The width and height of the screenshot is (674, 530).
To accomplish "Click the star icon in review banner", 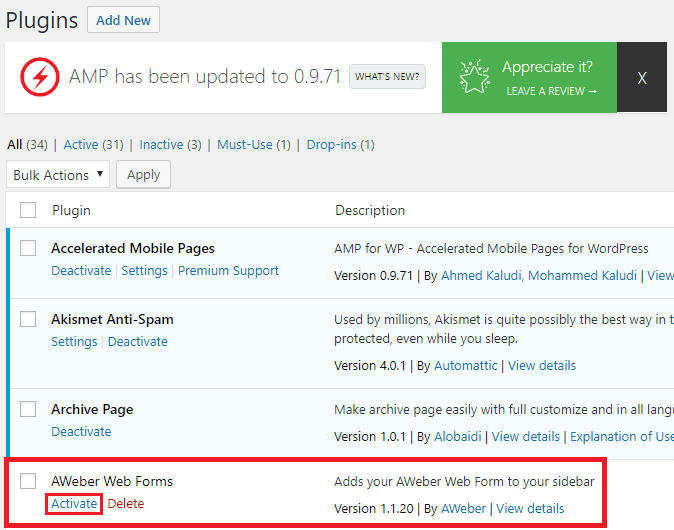I will point(474,77).
